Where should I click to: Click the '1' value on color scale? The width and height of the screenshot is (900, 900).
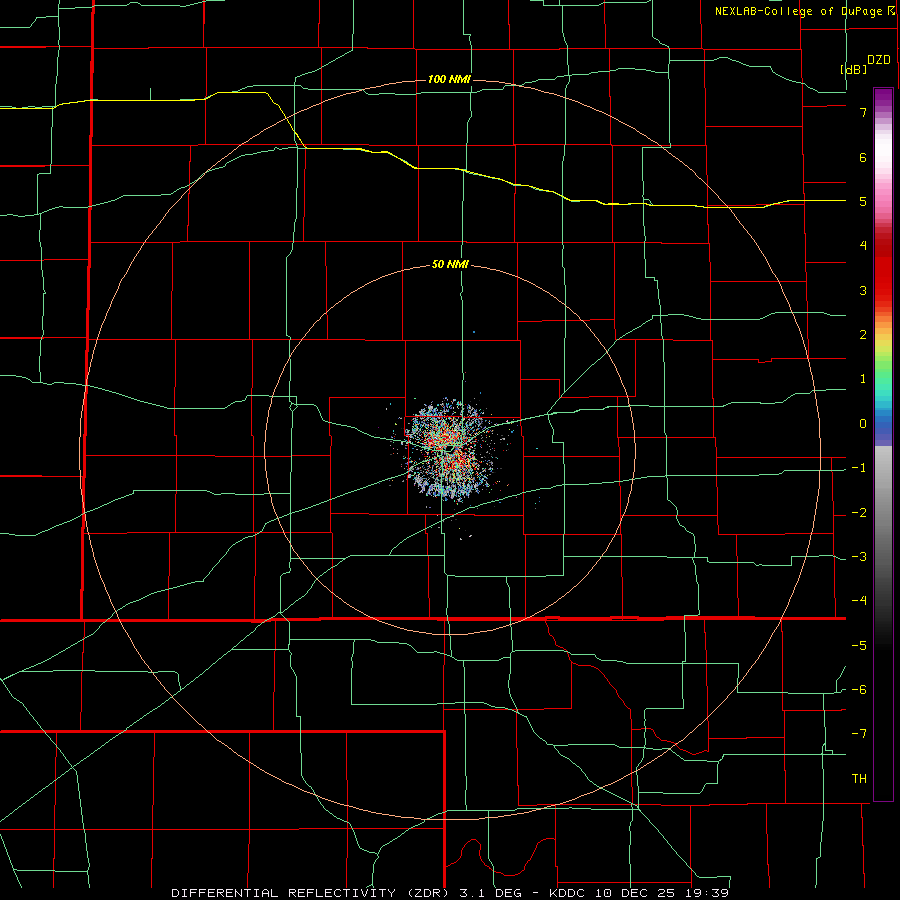click(863, 379)
